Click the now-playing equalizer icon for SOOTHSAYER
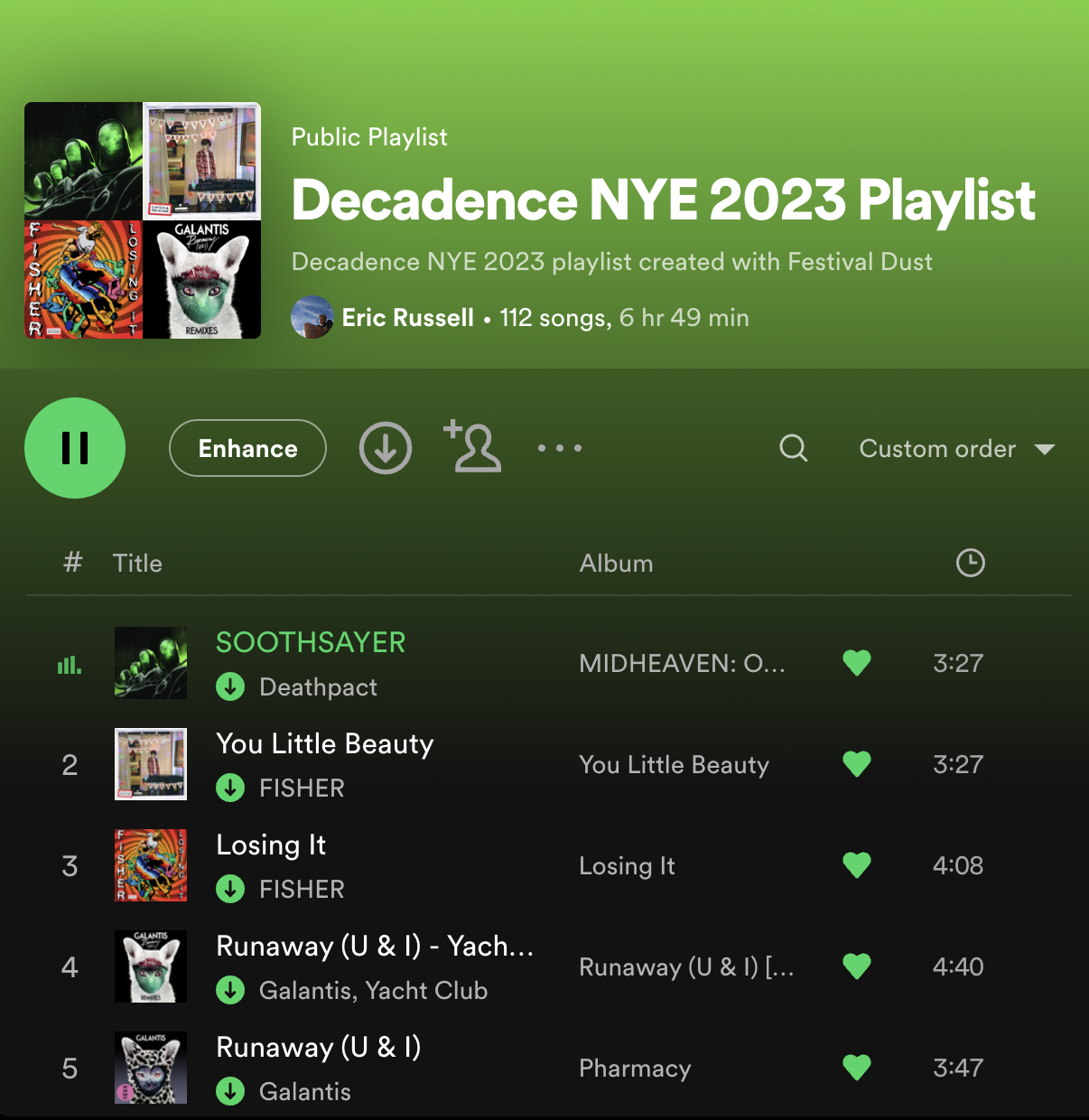 click(x=70, y=665)
